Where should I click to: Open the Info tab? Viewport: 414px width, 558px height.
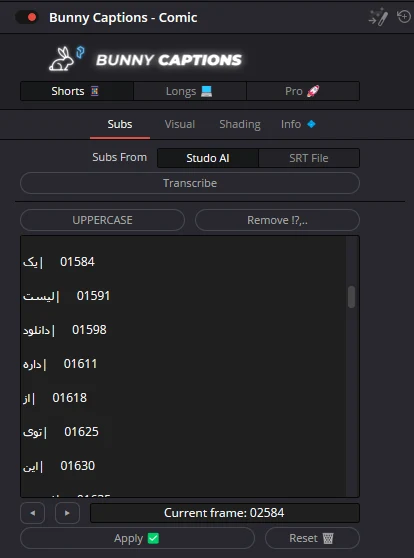[x=291, y=124]
